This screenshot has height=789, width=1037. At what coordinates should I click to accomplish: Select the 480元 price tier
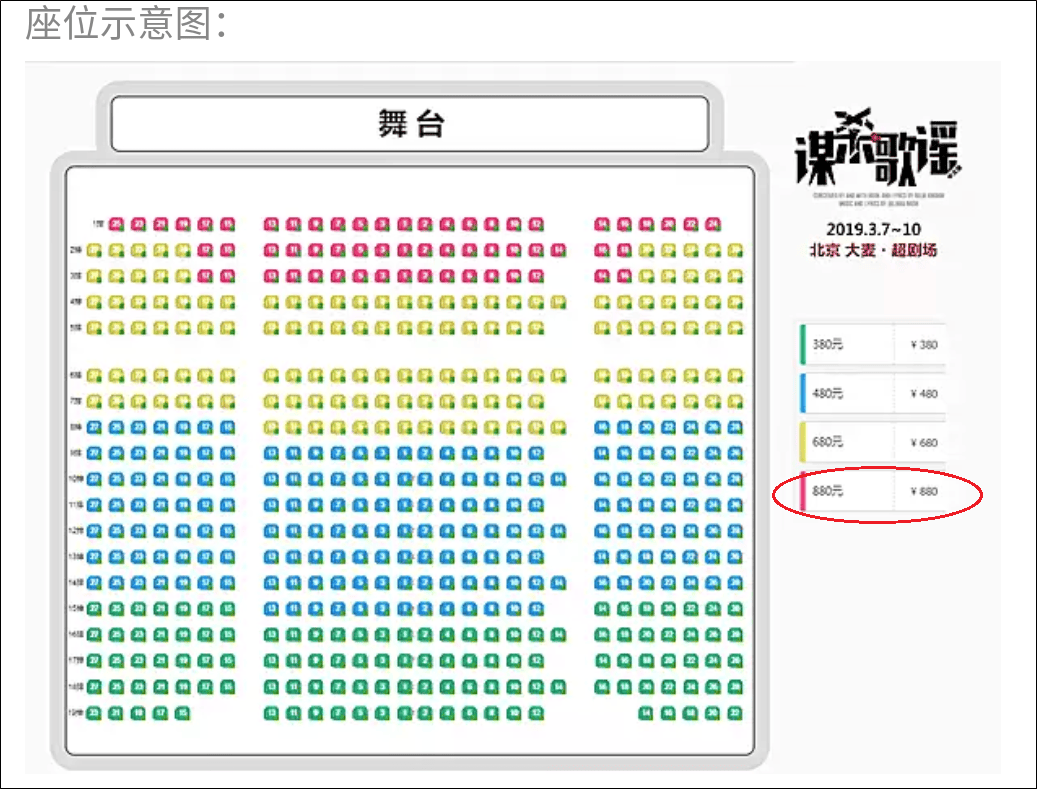[873, 394]
